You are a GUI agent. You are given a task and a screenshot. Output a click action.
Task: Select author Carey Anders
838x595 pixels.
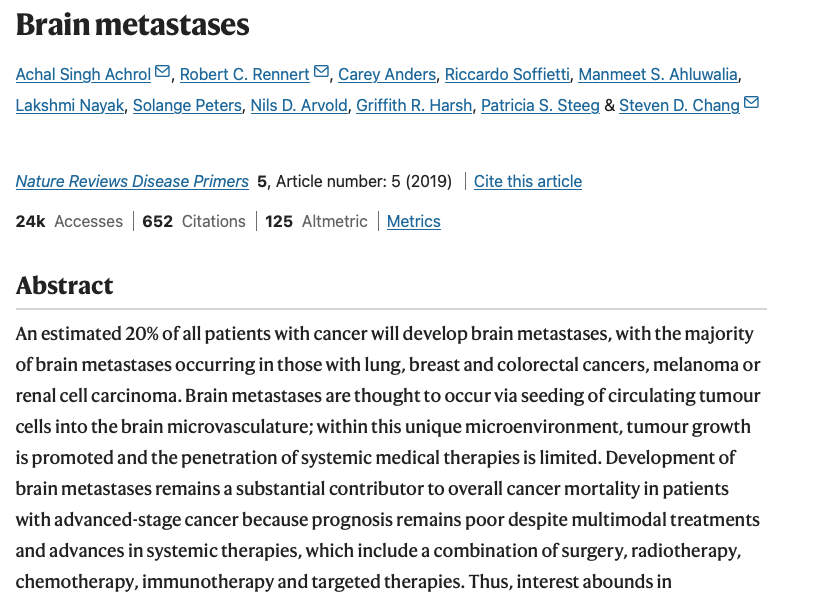click(387, 74)
